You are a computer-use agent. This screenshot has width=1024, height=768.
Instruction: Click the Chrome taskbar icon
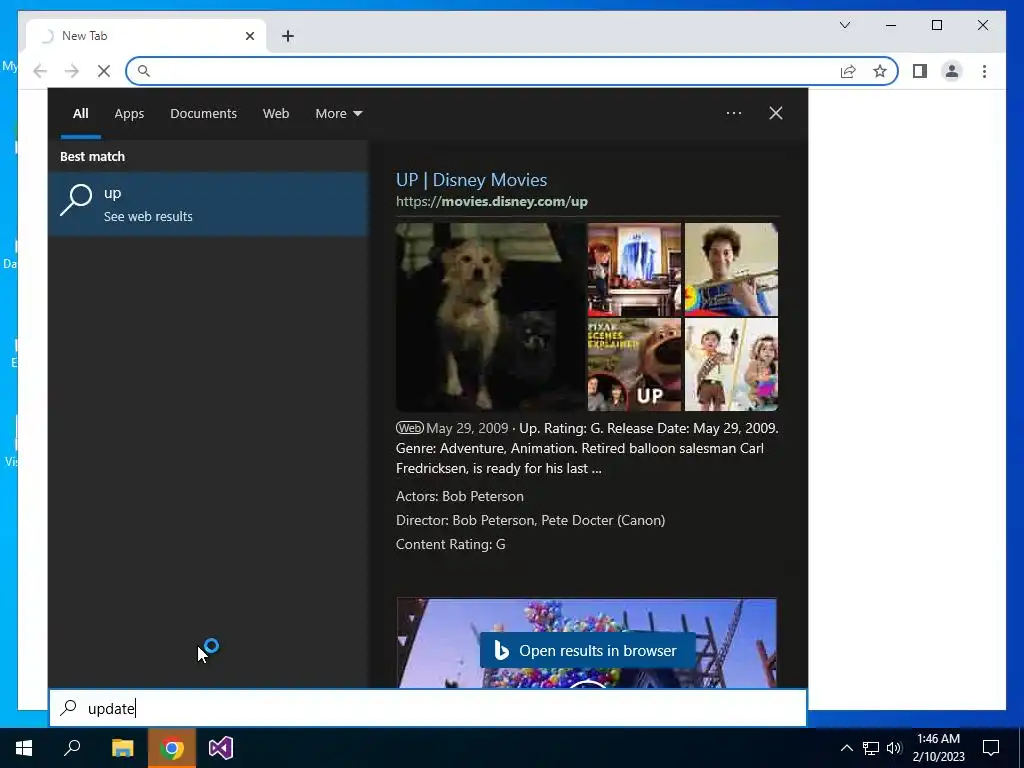click(x=172, y=748)
